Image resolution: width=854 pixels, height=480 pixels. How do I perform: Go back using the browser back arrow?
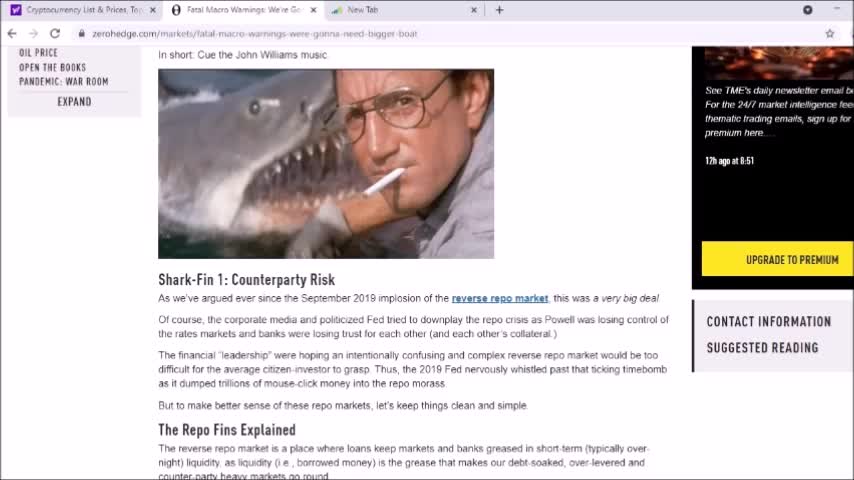click(x=12, y=34)
